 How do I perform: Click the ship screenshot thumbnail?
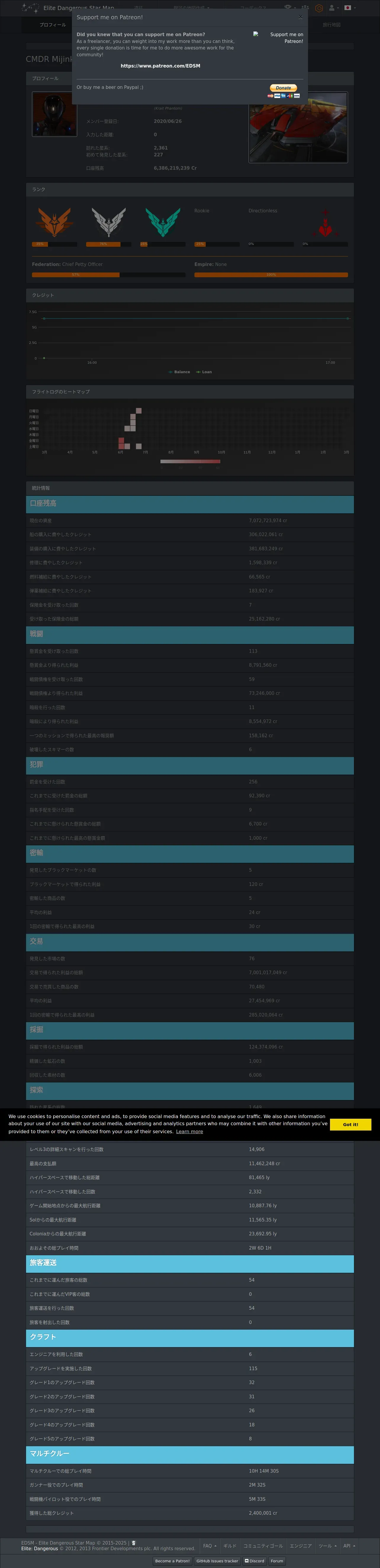click(x=298, y=128)
